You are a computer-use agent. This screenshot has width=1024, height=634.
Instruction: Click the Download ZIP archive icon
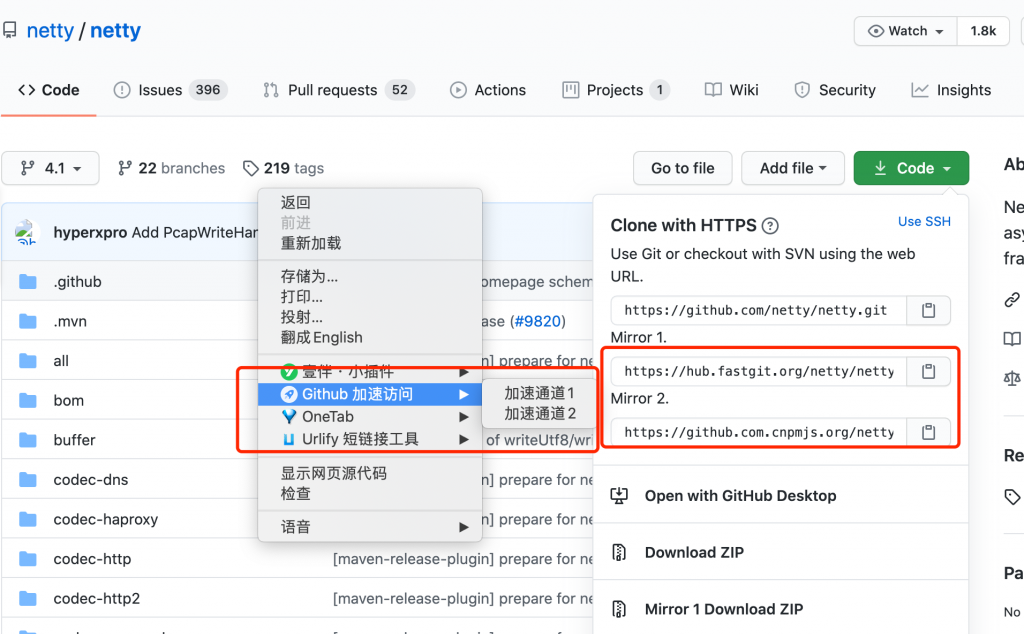[620, 553]
